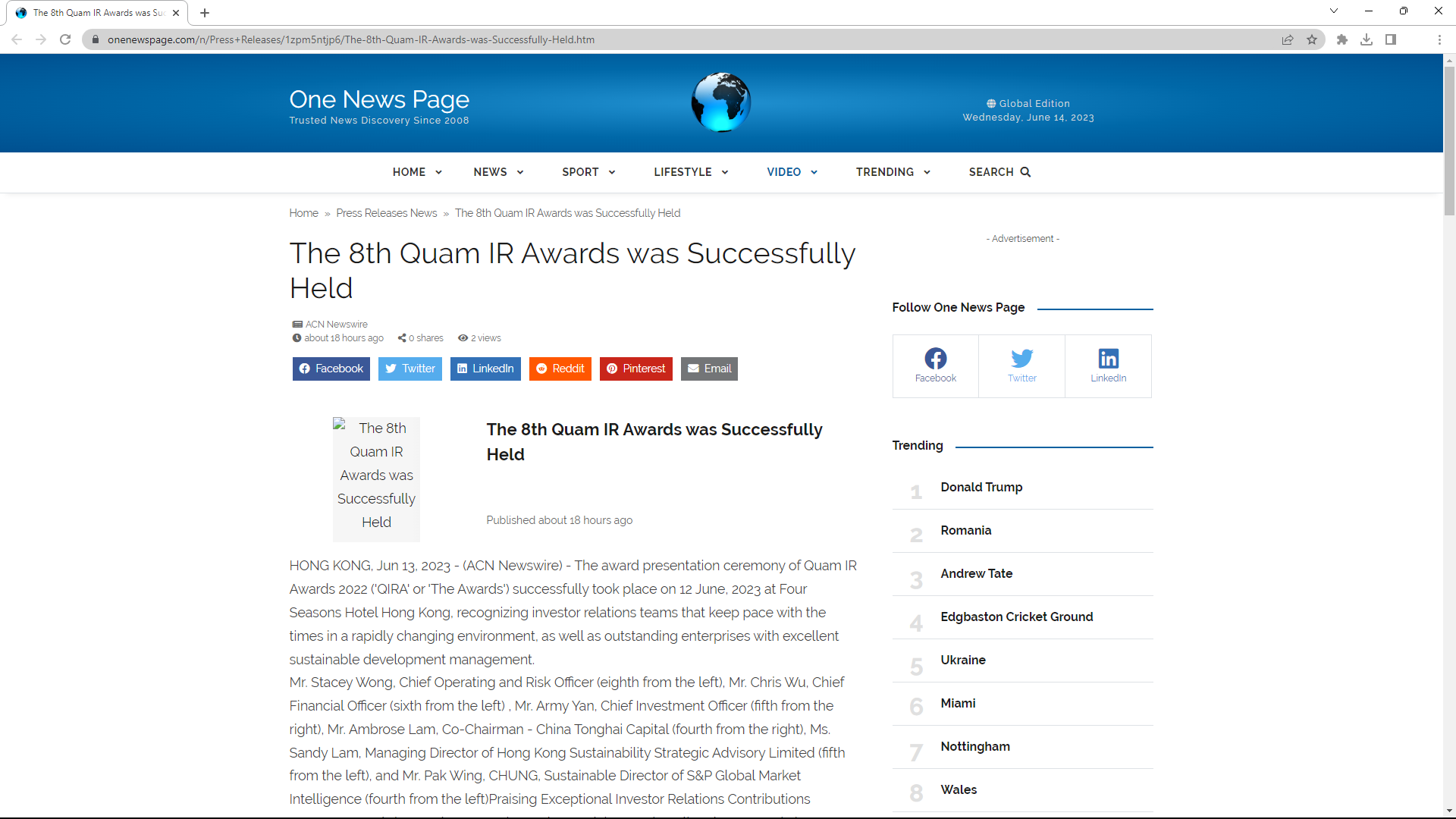Open the extensions puzzle icon
This screenshot has height=819, width=1456.
[x=1342, y=39]
